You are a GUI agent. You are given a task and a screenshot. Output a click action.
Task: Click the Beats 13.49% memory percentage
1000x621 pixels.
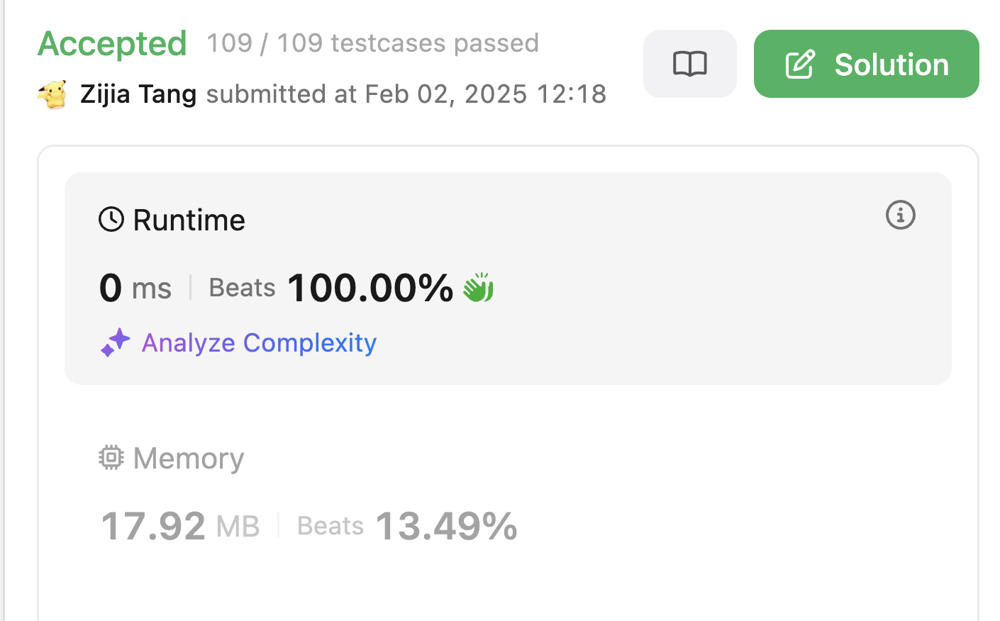click(x=445, y=526)
